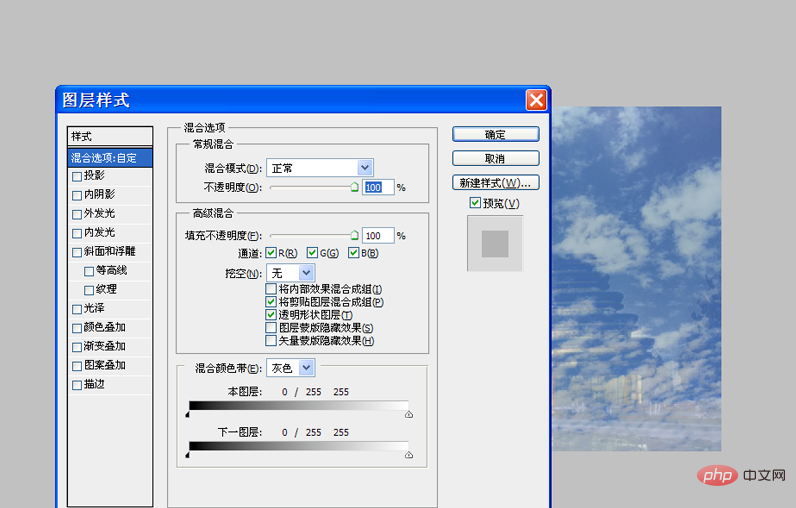Check 矢量蒙版隐藏效果 option
This screenshot has width=796, height=508.
pos(271,341)
